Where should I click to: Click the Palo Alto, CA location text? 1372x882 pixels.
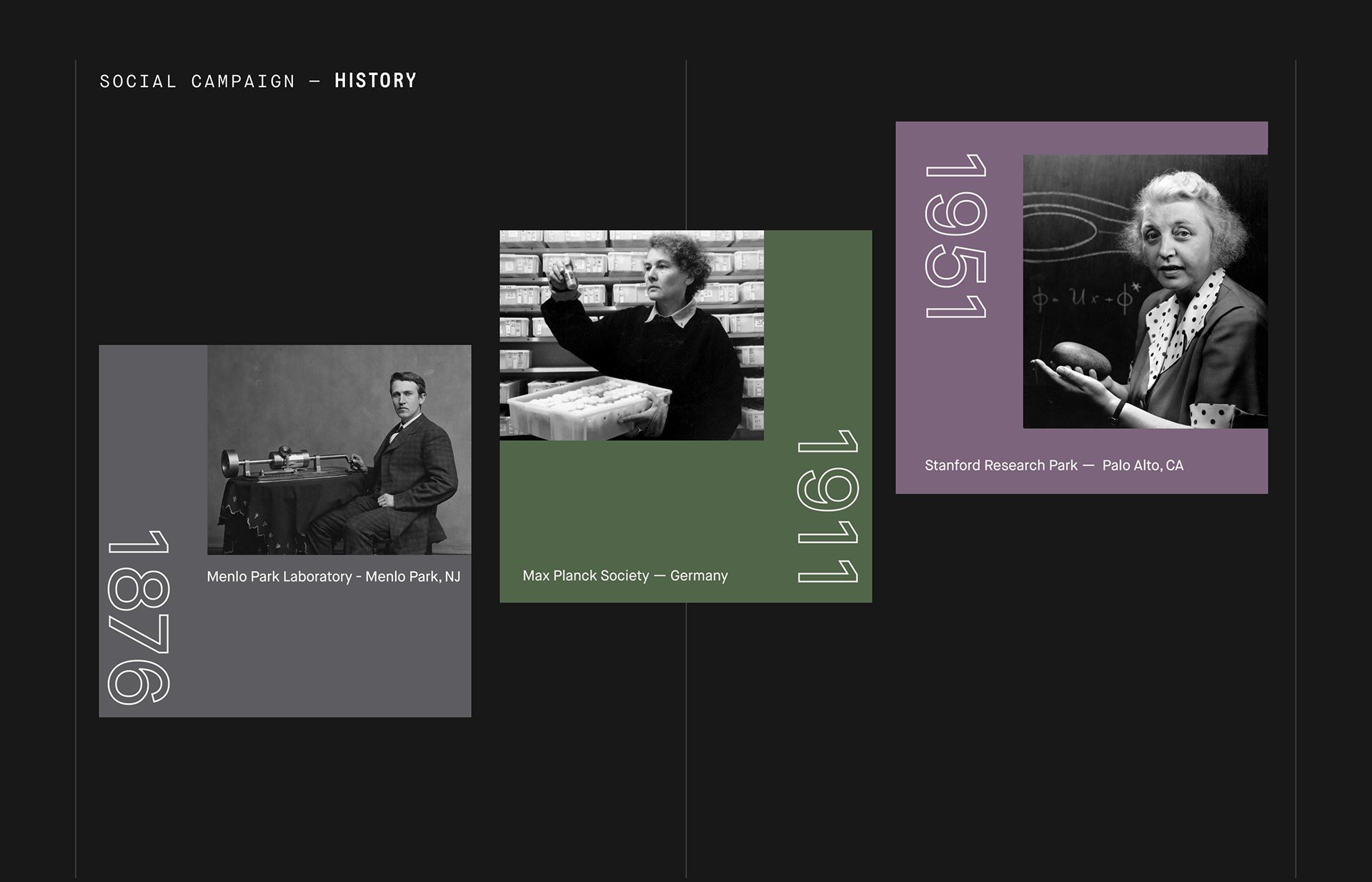coord(1143,465)
